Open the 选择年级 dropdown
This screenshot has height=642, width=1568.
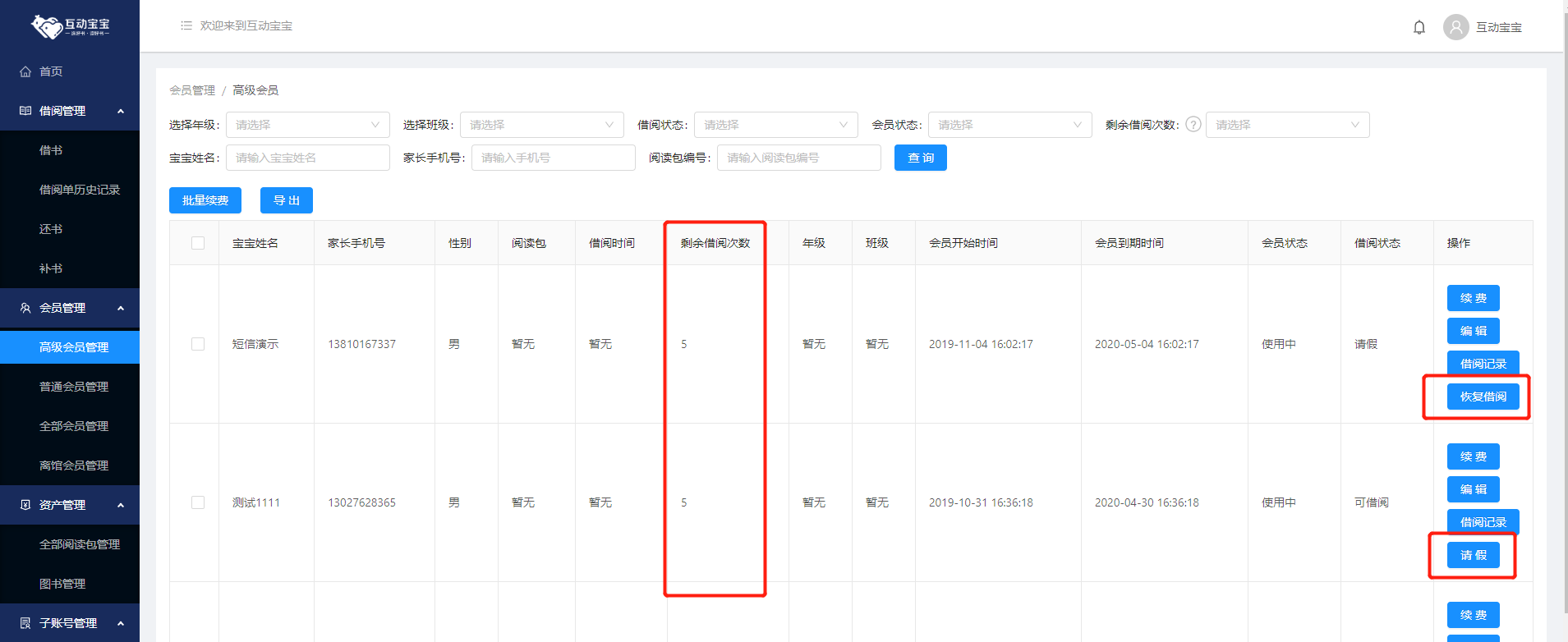[x=308, y=125]
